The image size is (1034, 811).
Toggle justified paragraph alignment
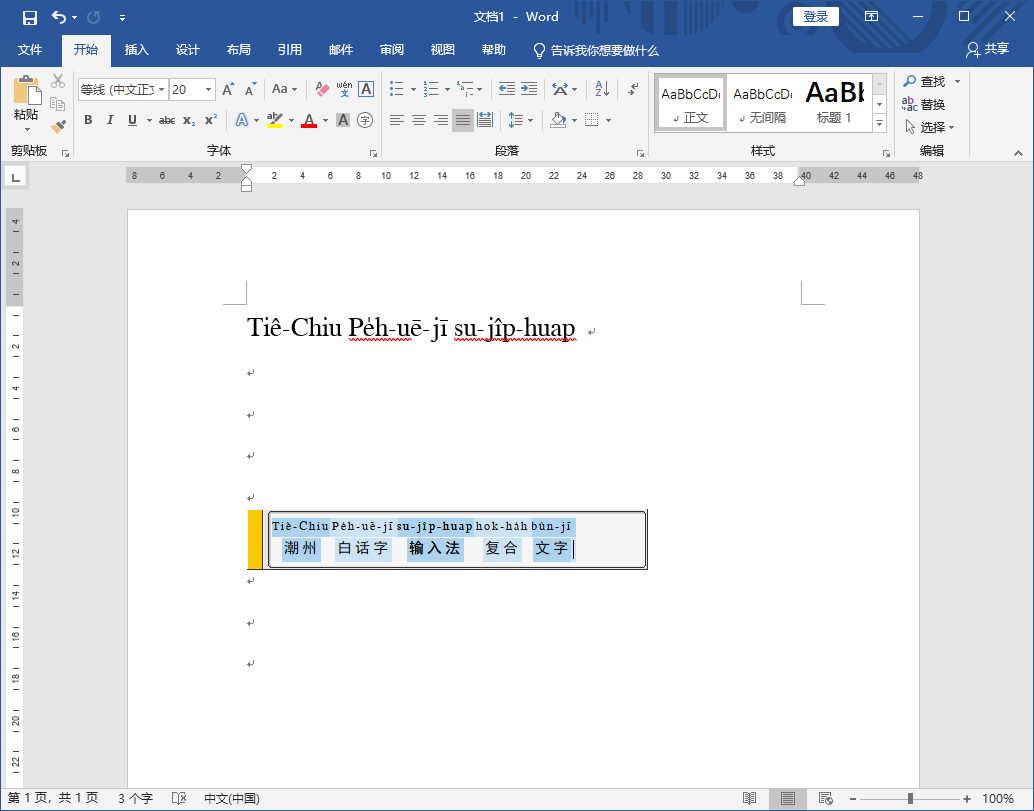point(462,120)
